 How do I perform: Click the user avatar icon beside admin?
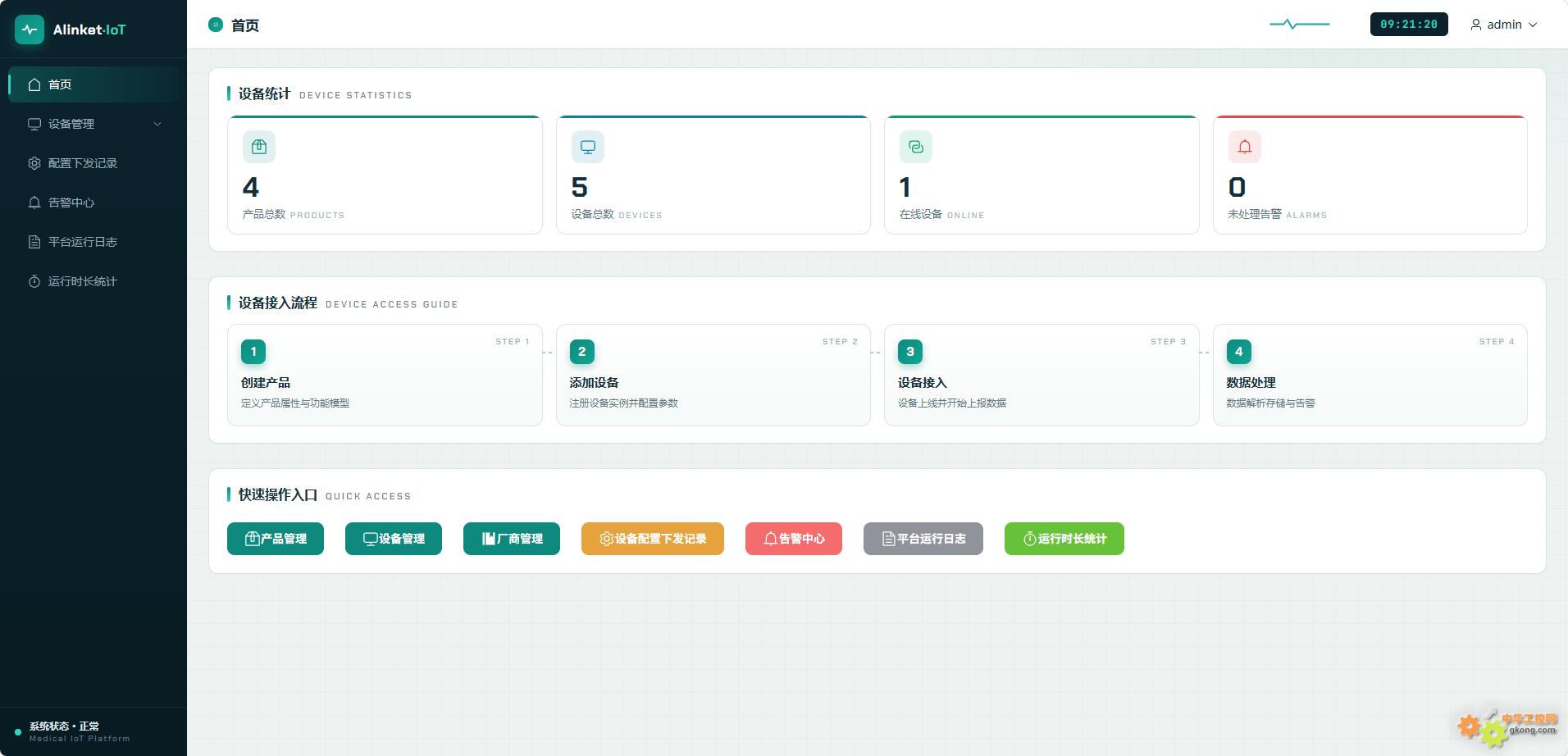point(1476,25)
